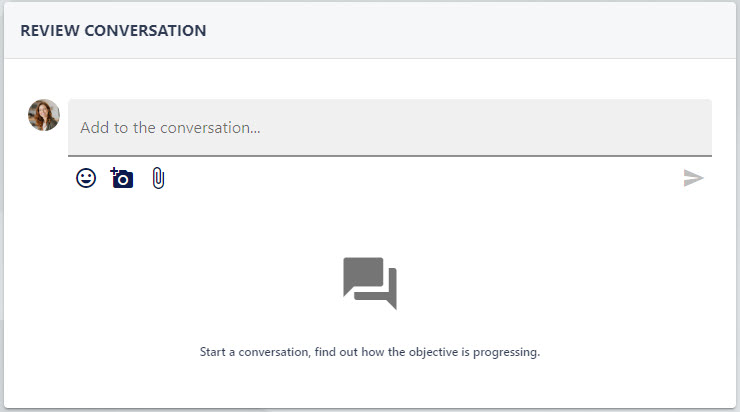Click the add photo camera icon
The image size is (740, 412).
click(122, 178)
